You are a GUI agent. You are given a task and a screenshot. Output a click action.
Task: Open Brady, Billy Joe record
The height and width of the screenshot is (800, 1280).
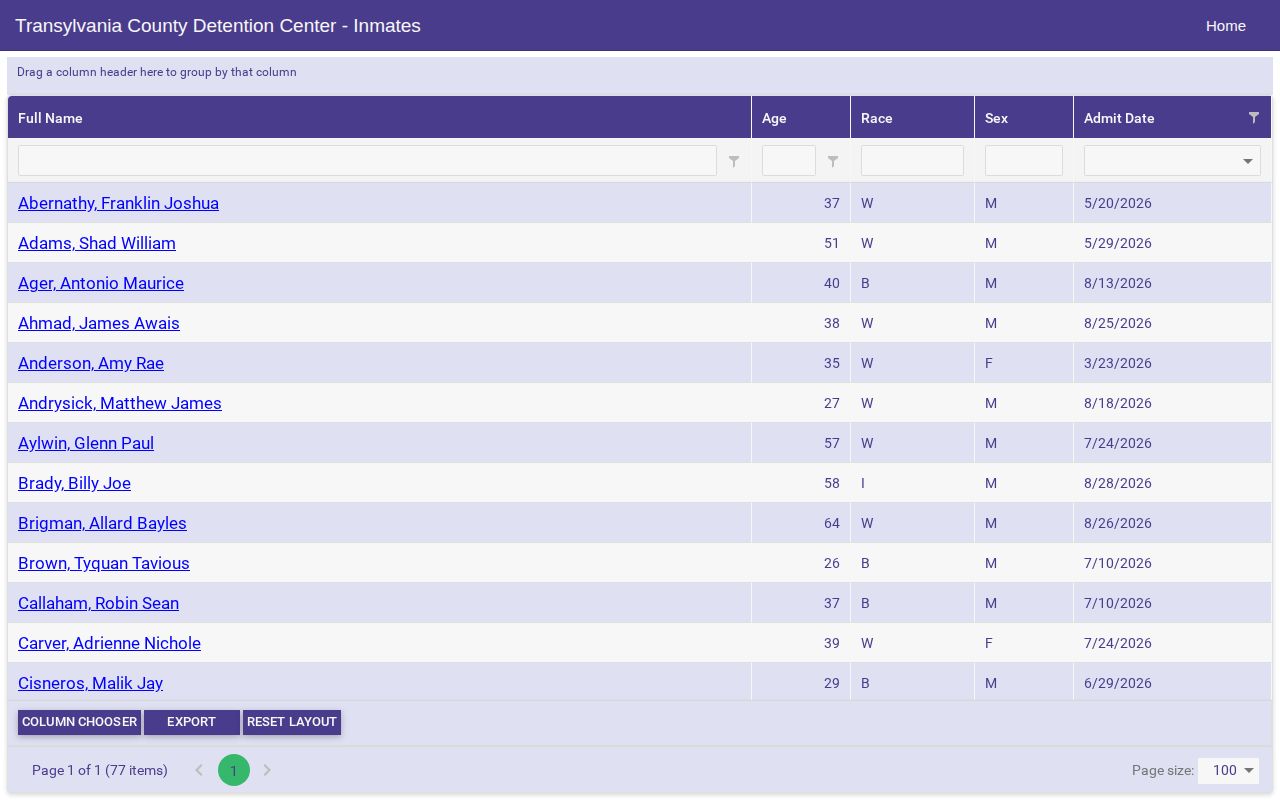[x=74, y=483]
